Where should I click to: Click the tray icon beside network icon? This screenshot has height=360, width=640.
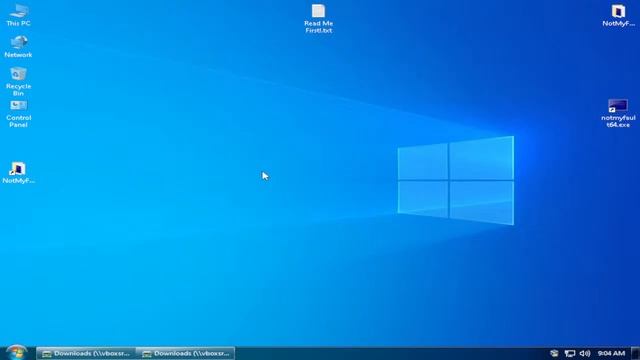pos(554,353)
